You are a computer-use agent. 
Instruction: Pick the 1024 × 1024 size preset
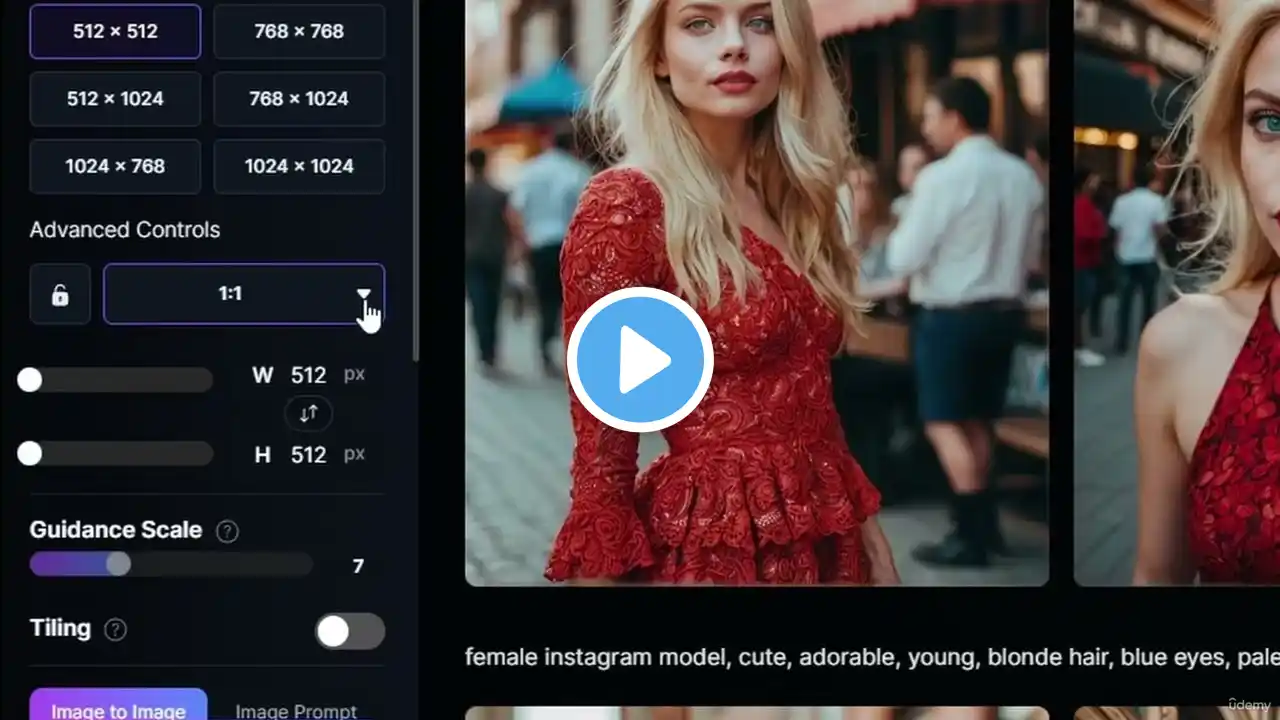click(x=299, y=166)
